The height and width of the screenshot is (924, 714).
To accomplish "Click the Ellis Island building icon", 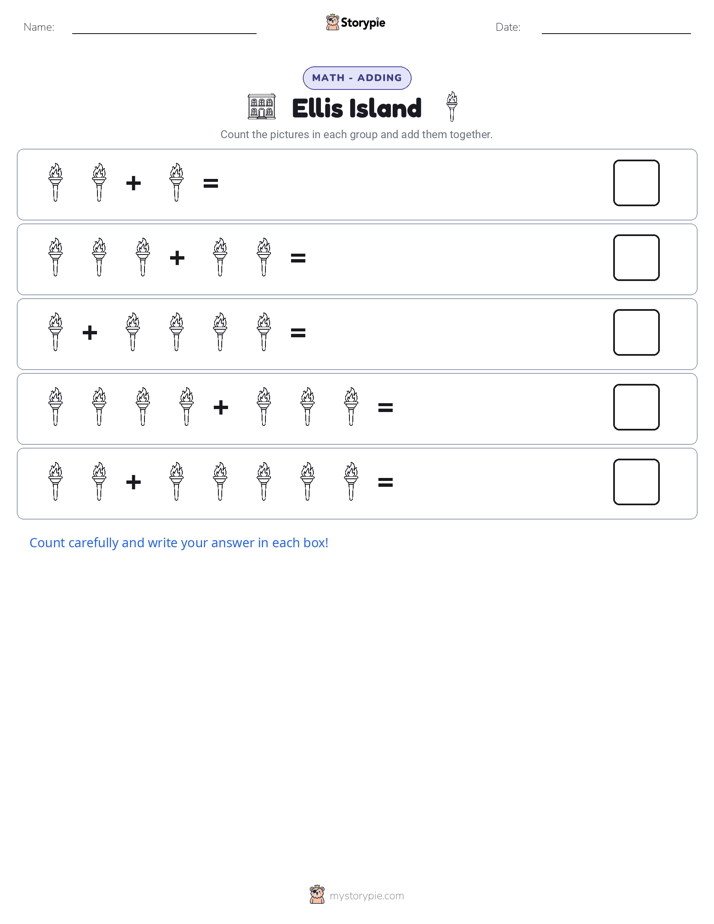I will 262,107.
